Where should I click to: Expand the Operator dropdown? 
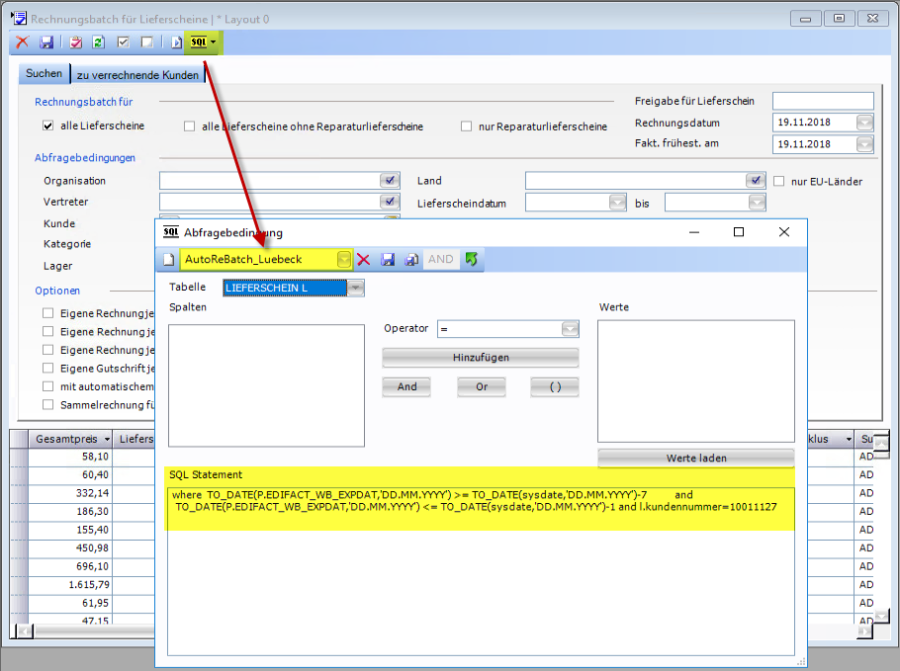tap(570, 329)
